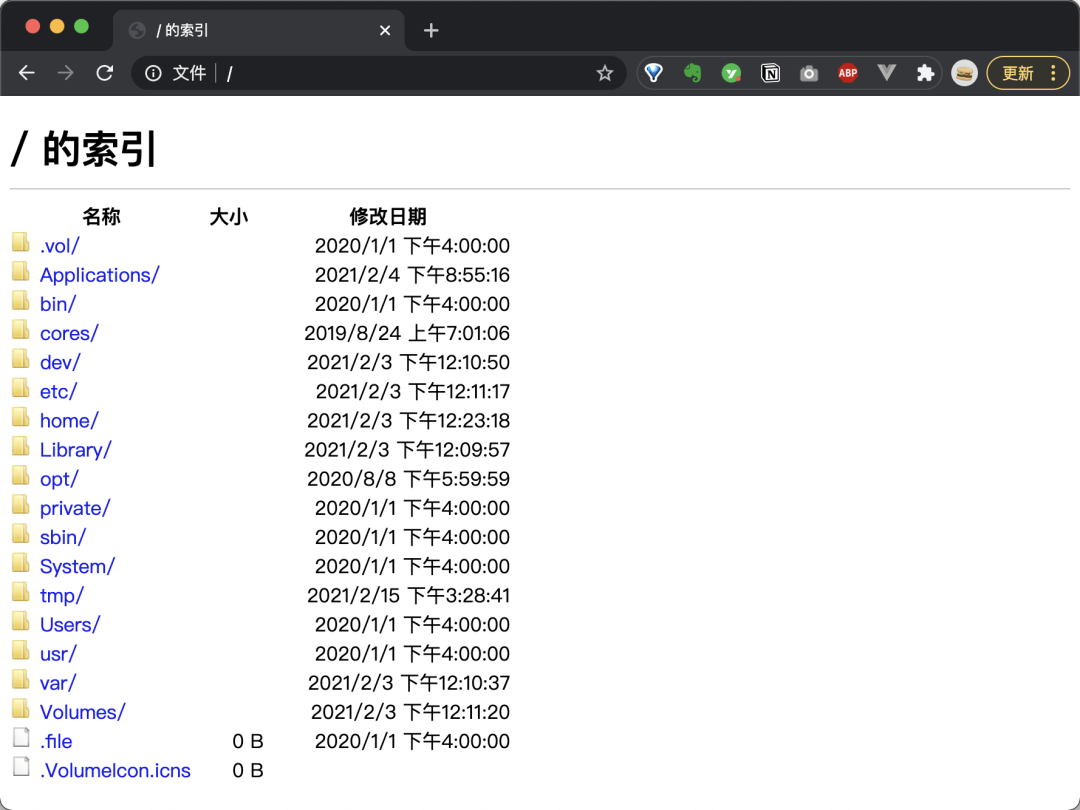Click the date 2021/2/15 下午3:28:41
This screenshot has height=810, width=1080.
408,595
